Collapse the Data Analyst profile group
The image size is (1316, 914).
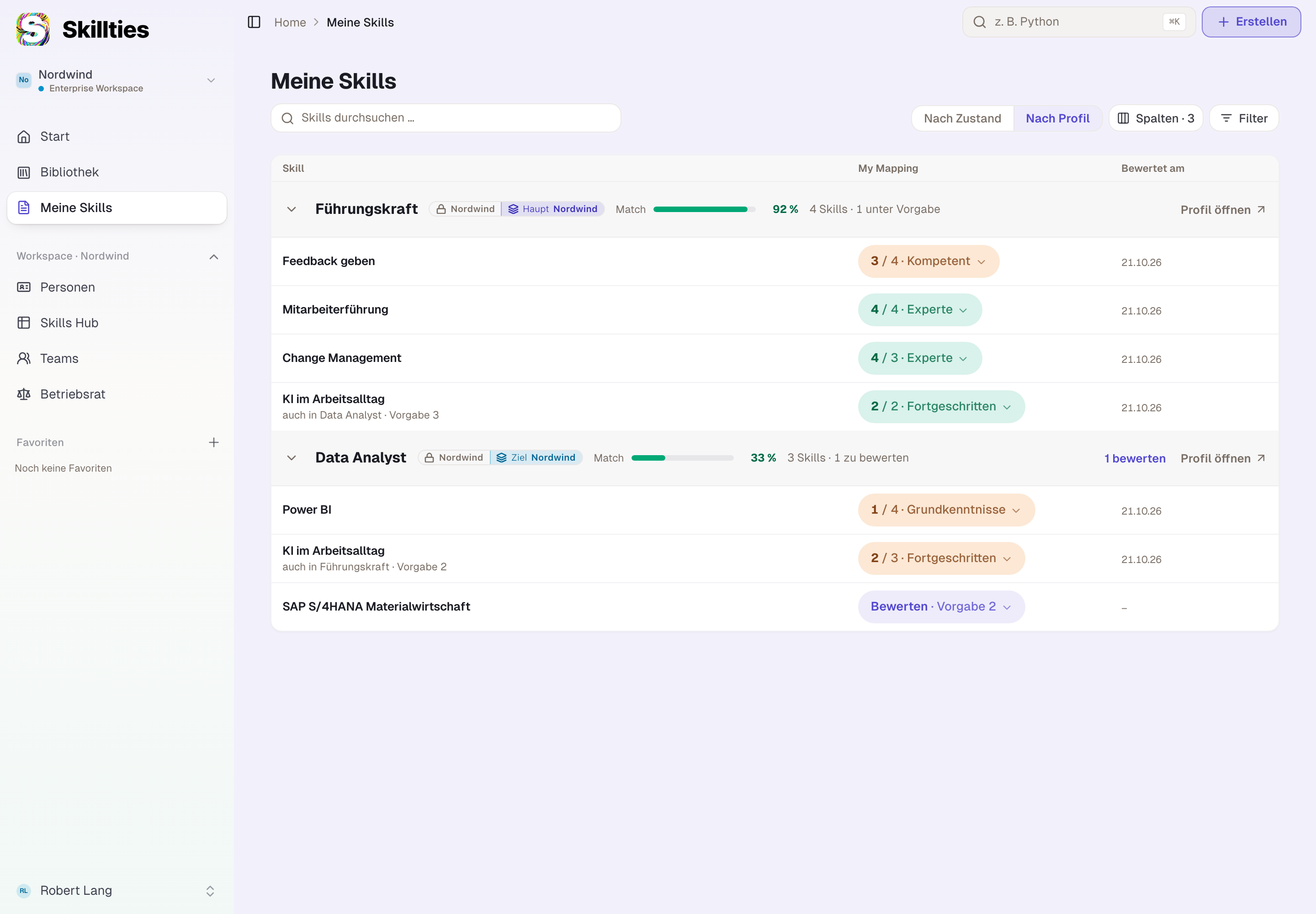click(x=292, y=458)
